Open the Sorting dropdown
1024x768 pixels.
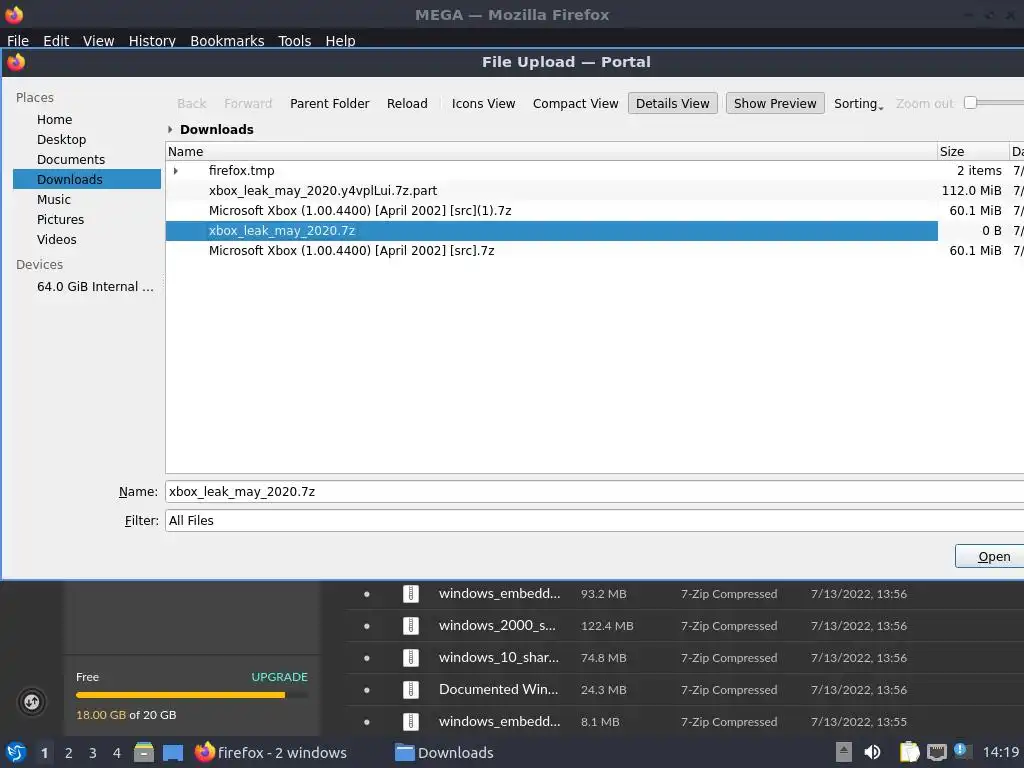point(858,103)
